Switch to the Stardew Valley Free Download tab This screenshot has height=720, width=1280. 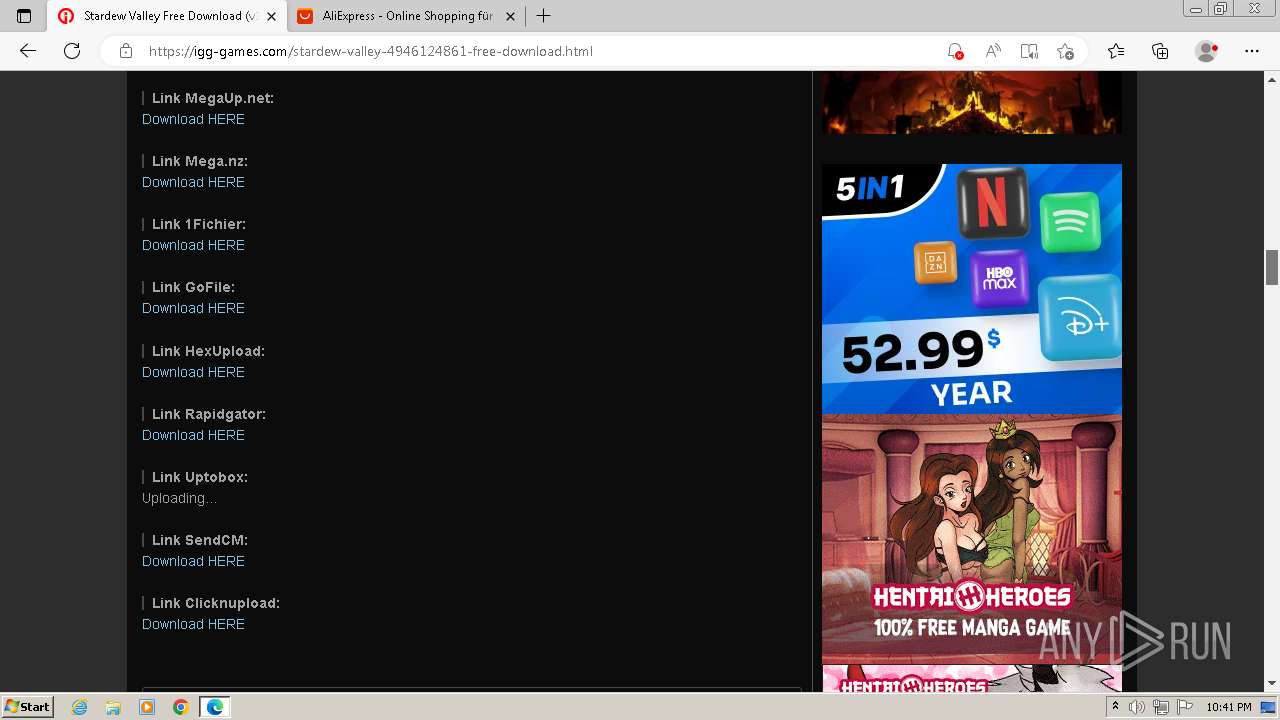click(x=167, y=16)
